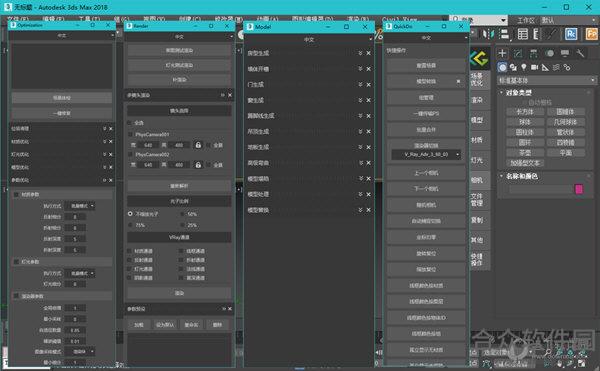Click the 球体 sphere primitive button
Screen dimensions: 600x371
click(x=525, y=122)
